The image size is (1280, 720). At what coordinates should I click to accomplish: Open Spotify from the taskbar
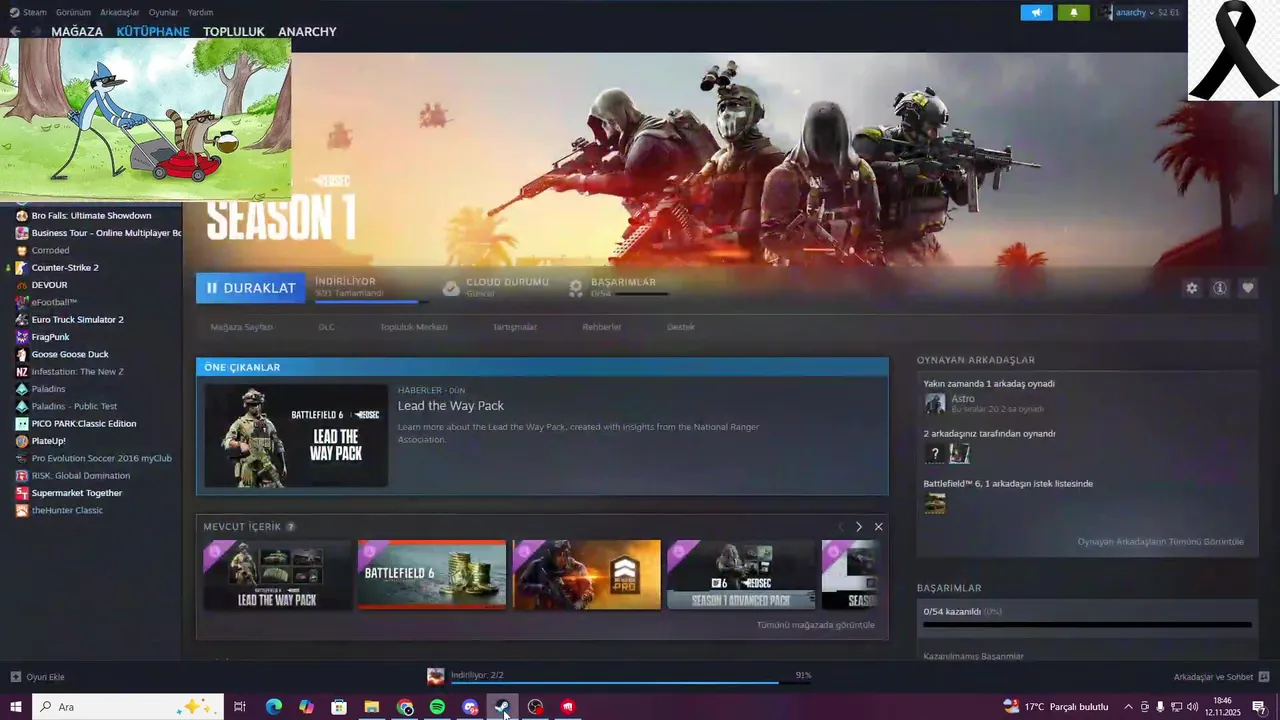[x=437, y=707]
